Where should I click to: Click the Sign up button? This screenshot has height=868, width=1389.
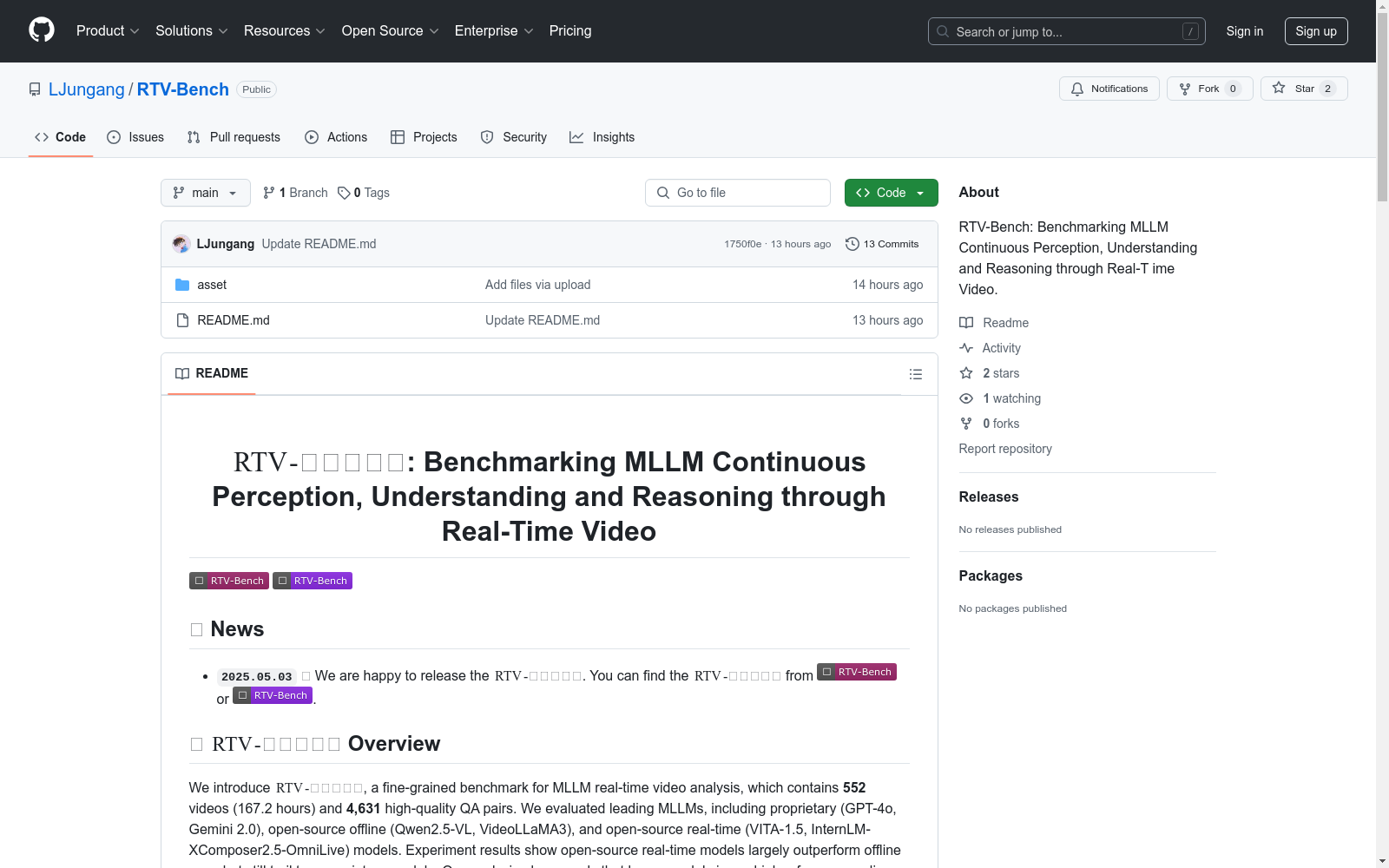pyautogui.click(x=1316, y=31)
